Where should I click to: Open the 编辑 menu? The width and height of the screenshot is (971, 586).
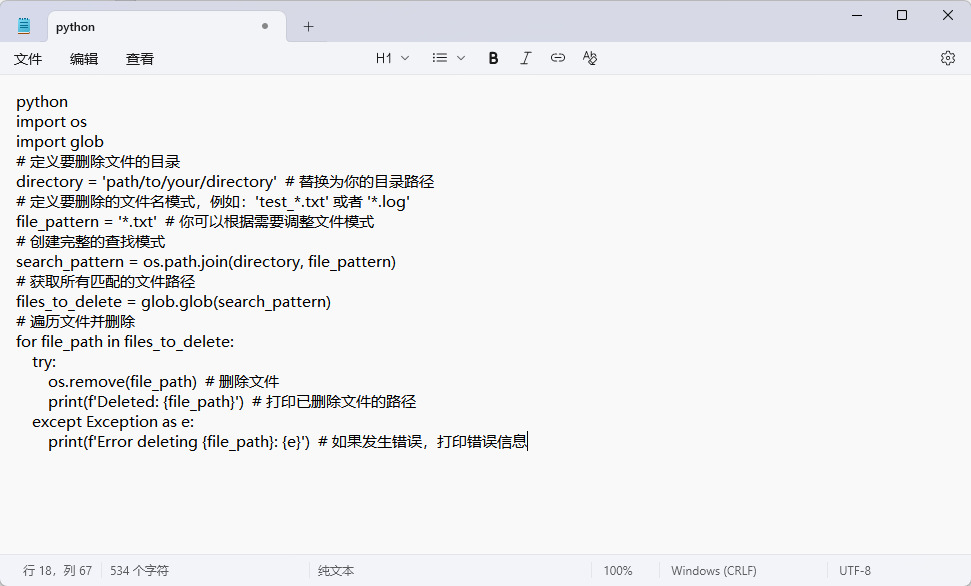pyautogui.click(x=84, y=59)
